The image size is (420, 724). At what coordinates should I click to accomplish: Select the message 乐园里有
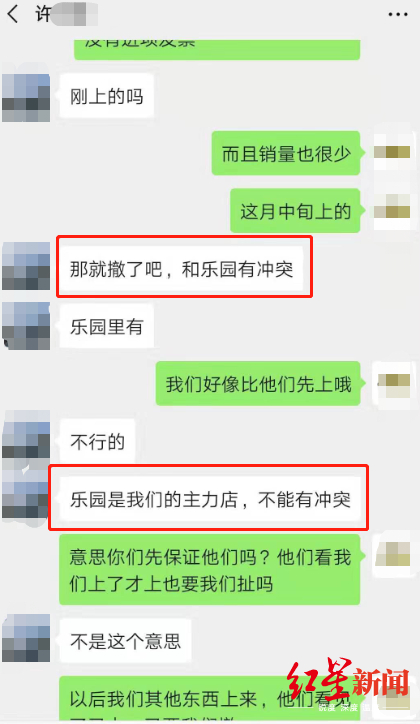coord(107,326)
